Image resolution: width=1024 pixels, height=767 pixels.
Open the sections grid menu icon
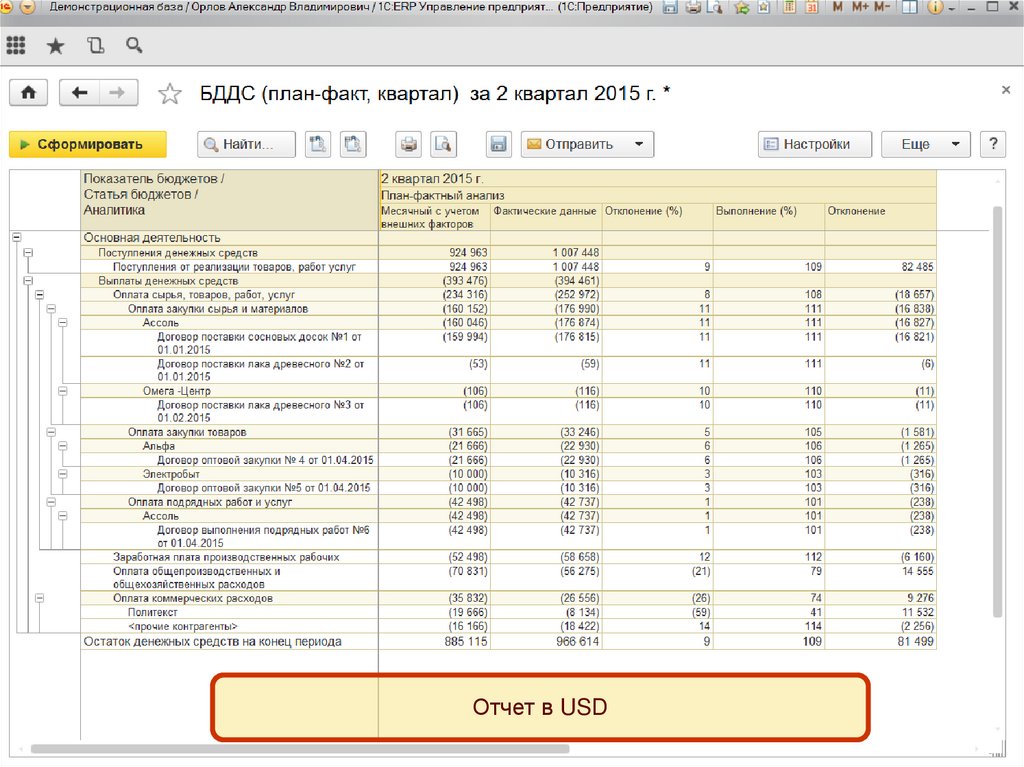coord(16,46)
